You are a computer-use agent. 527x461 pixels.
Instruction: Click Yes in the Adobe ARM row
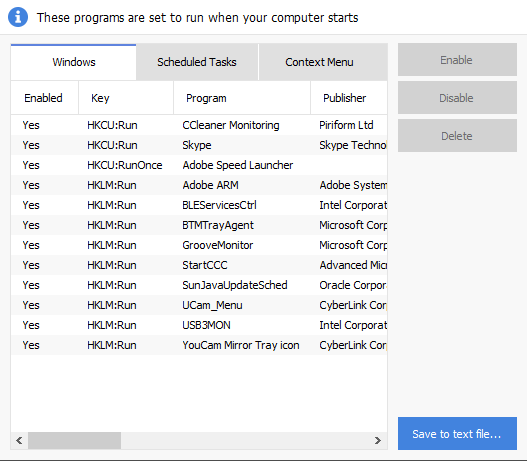tap(31, 185)
